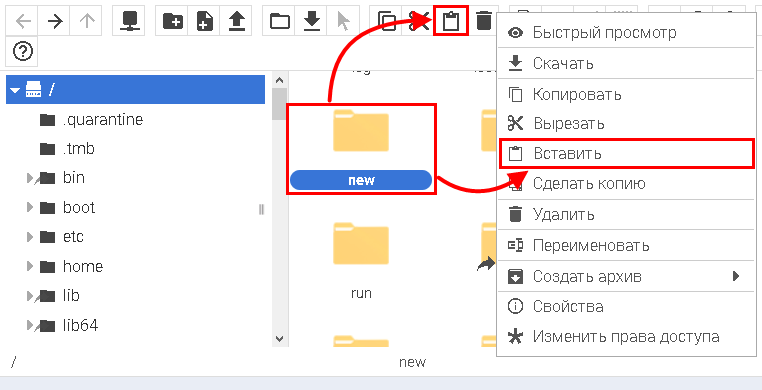Choose 'Свойства' in the context menu
This screenshot has height=390, width=762.
coord(626,306)
